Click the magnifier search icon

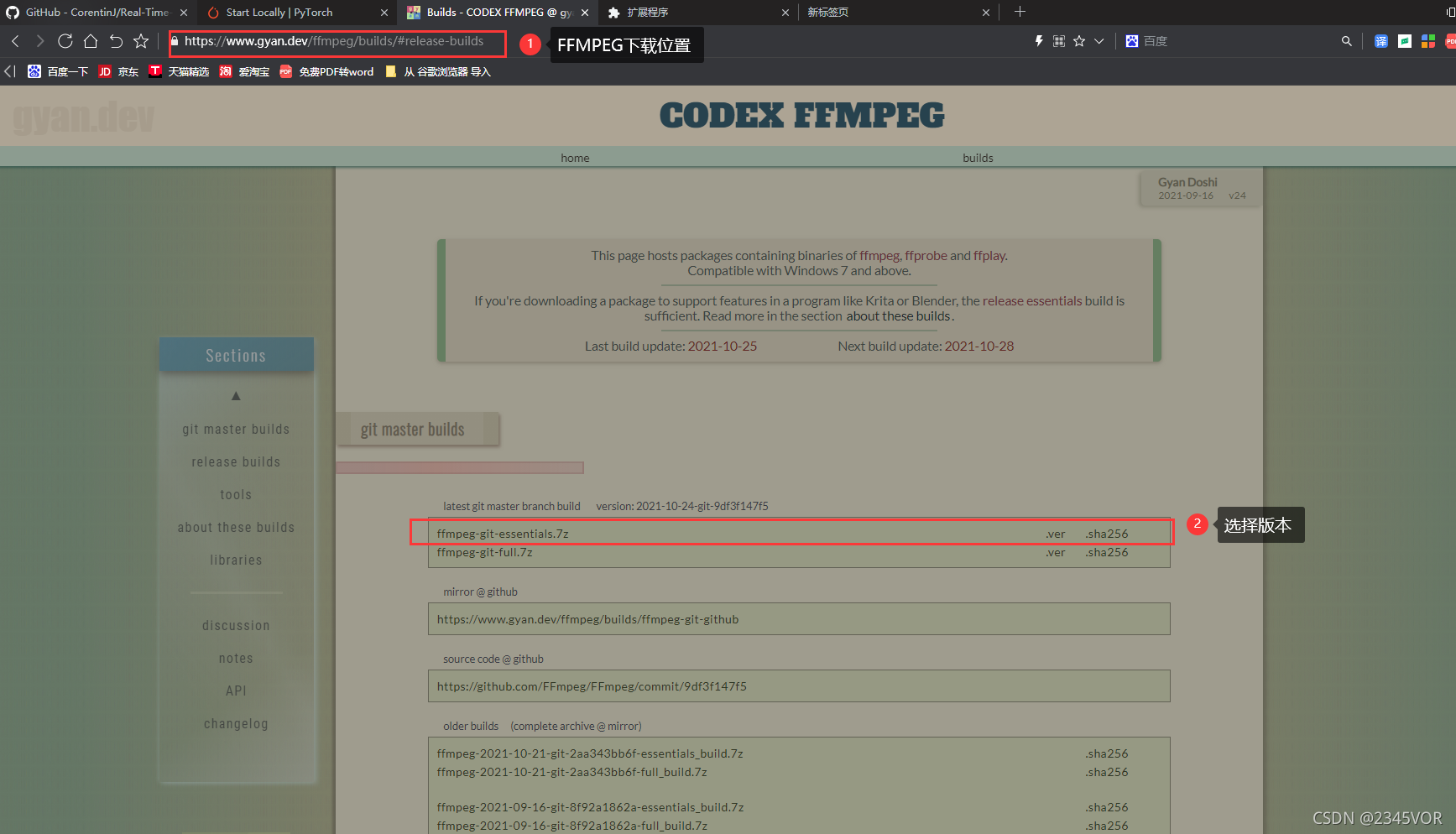(1347, 41)
